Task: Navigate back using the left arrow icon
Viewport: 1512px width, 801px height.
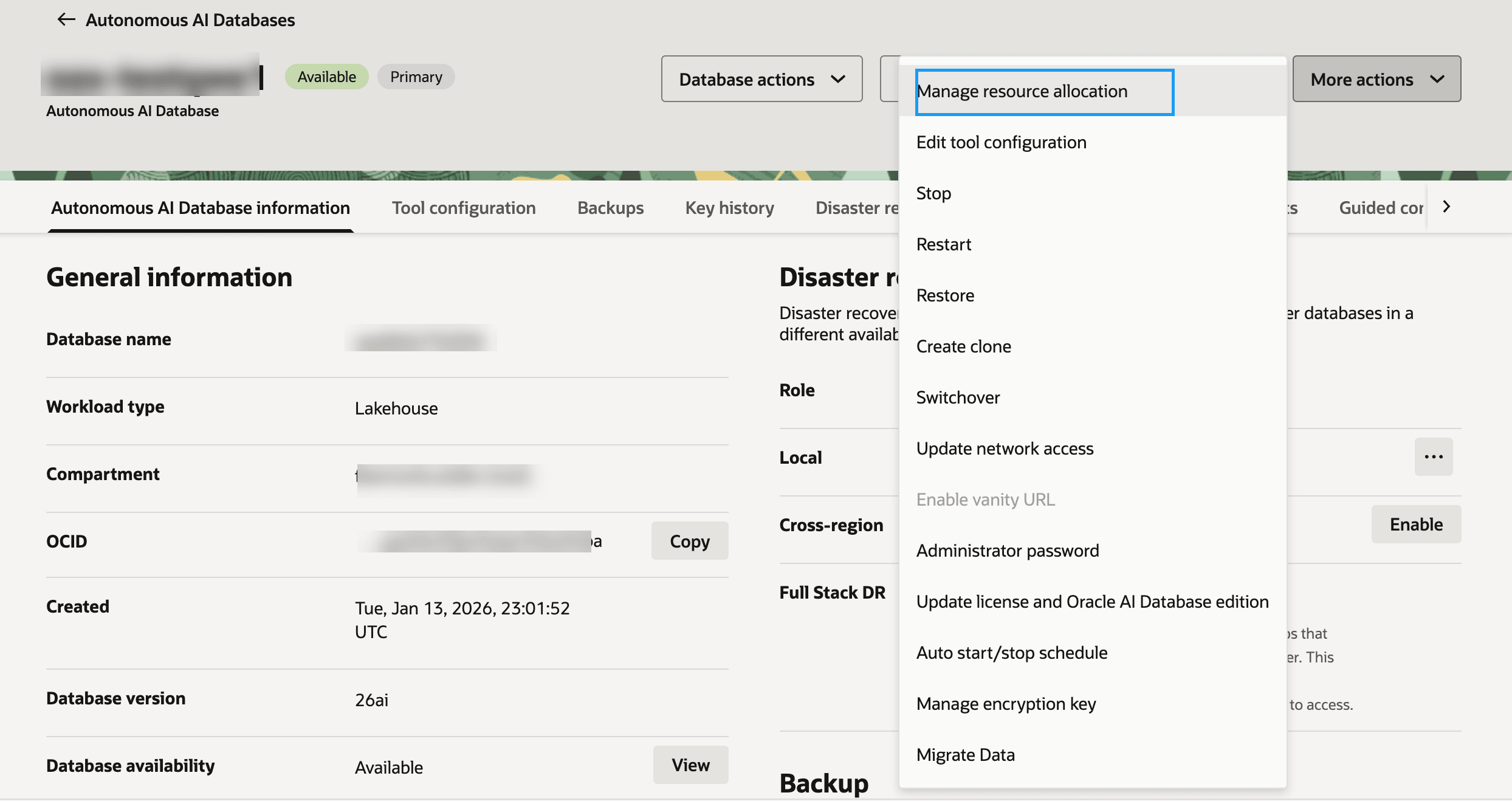Action: click(66, 19)
